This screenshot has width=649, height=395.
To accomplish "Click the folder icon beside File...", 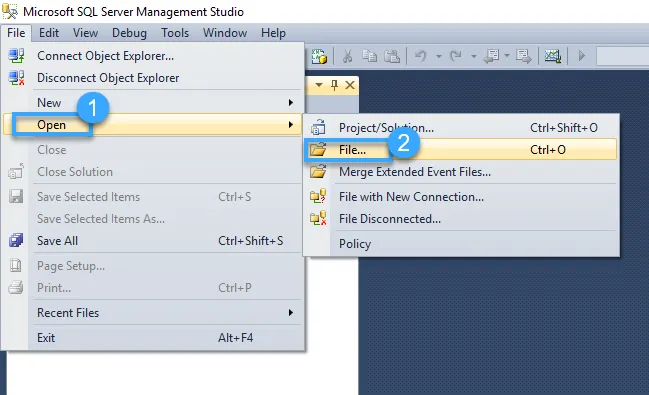I will [318, 149].
